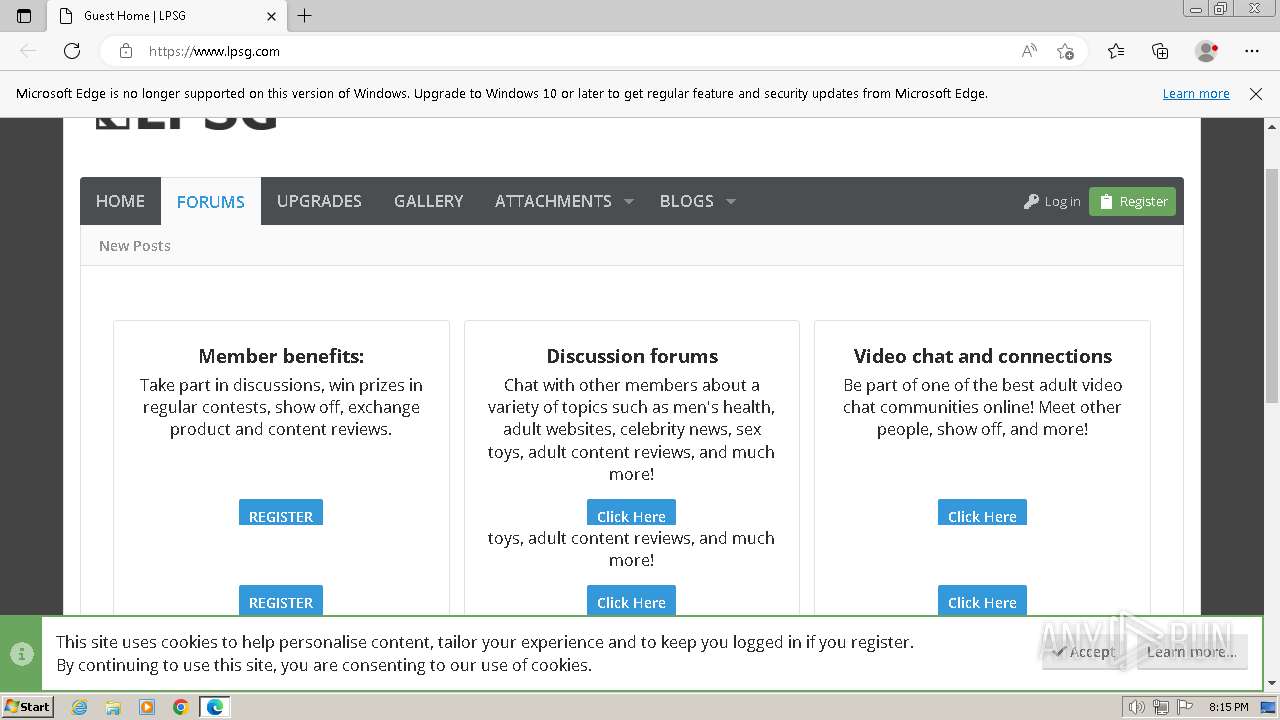Viewport: 1280px width, 720px height.
Task: Click lower Click Here under Discussion forums
Action: (x=631, y=600)
